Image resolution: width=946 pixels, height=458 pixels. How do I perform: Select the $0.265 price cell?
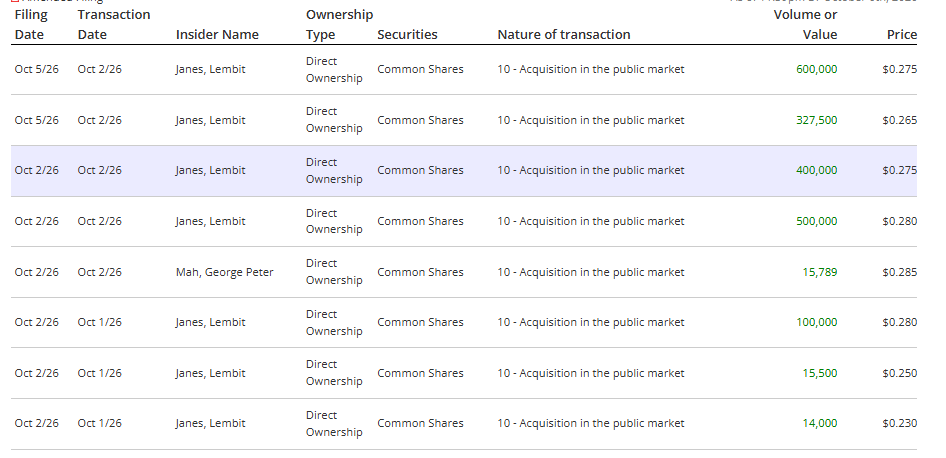point(900,120)
